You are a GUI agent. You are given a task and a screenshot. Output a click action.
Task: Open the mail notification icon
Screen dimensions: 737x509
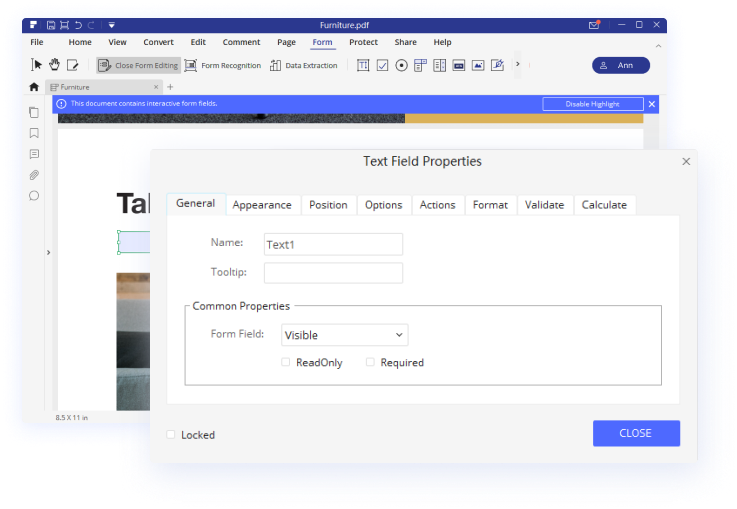tap(594, 25)
